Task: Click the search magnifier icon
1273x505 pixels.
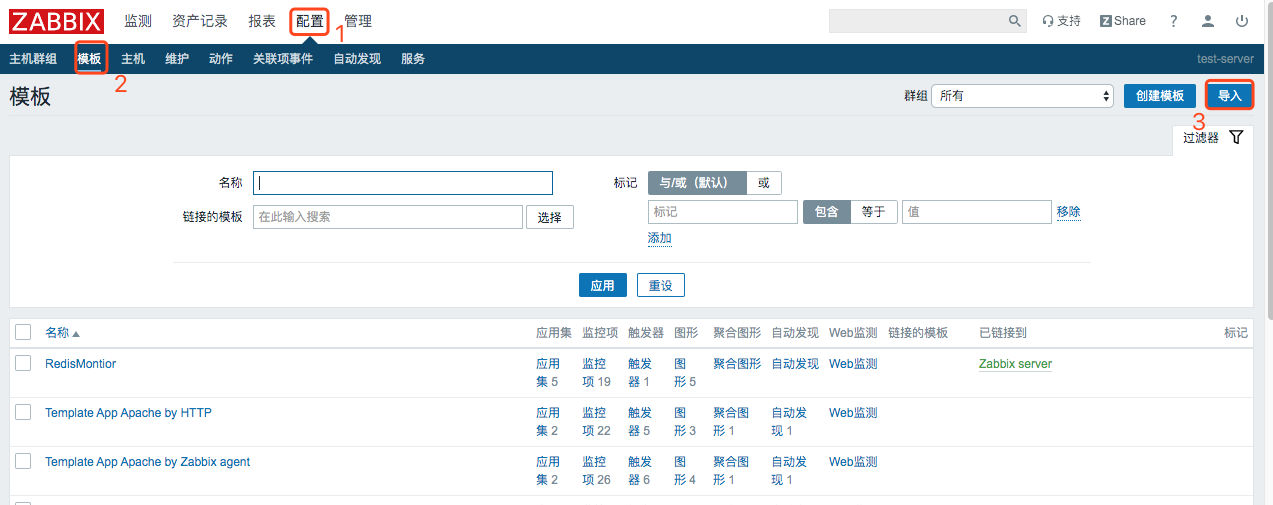Action: coord(1015,21)
